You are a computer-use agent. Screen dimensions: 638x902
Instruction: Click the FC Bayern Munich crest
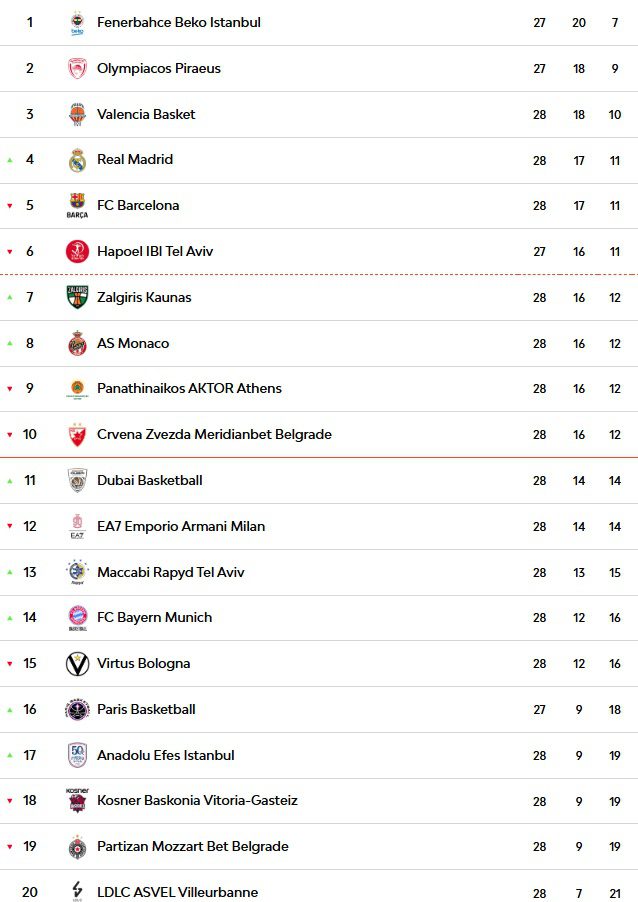click(77, 618)
